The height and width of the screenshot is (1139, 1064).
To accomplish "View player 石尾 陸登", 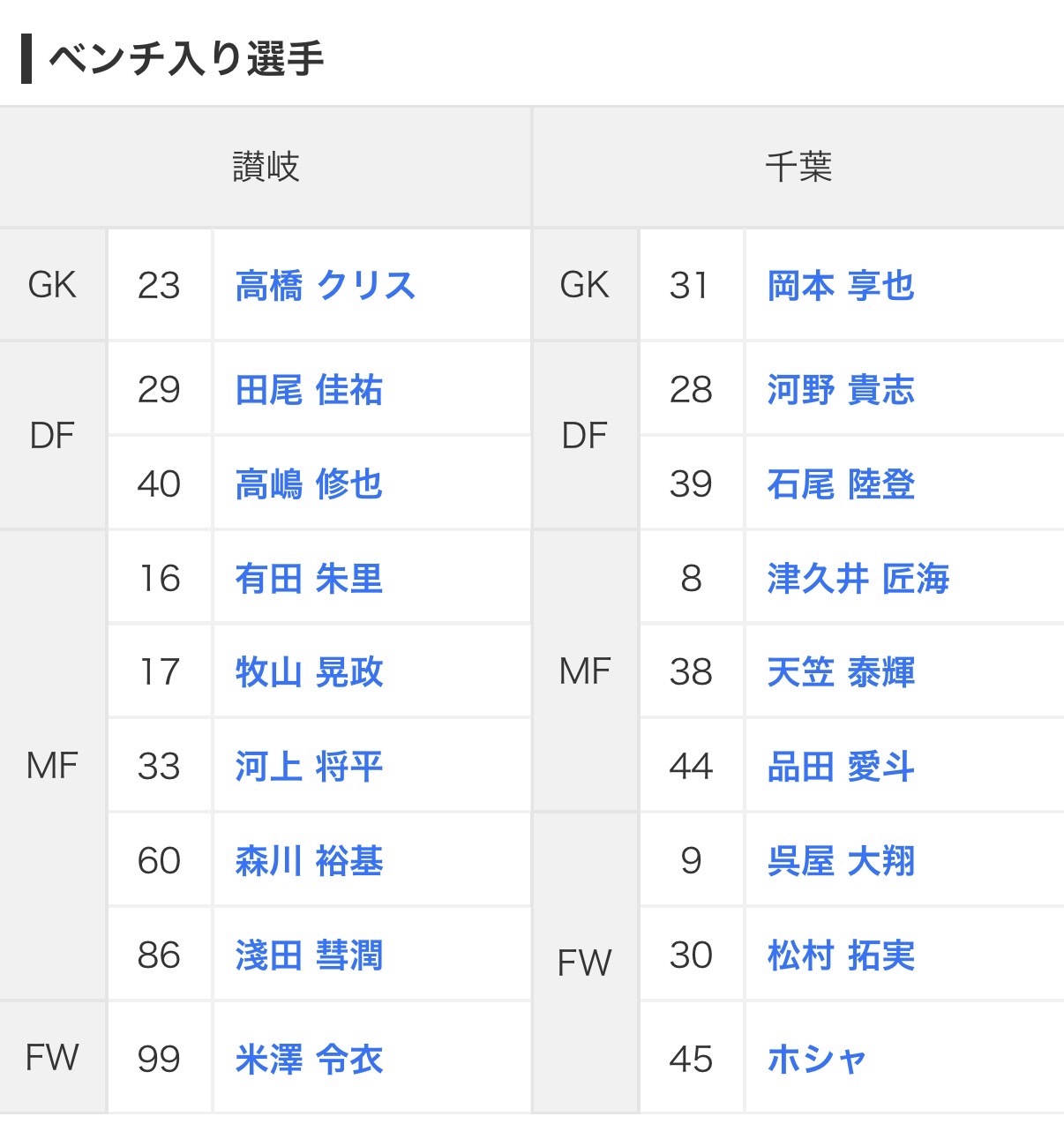I will [x=841, y=484].
